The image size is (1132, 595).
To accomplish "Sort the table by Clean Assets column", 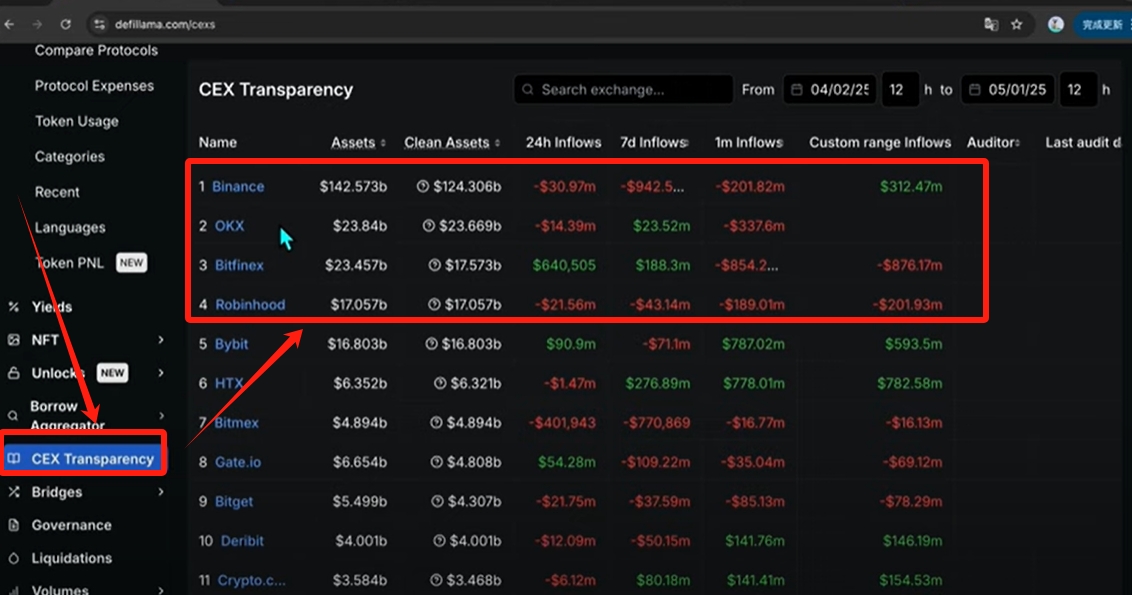I will click(x=451, y=143).
